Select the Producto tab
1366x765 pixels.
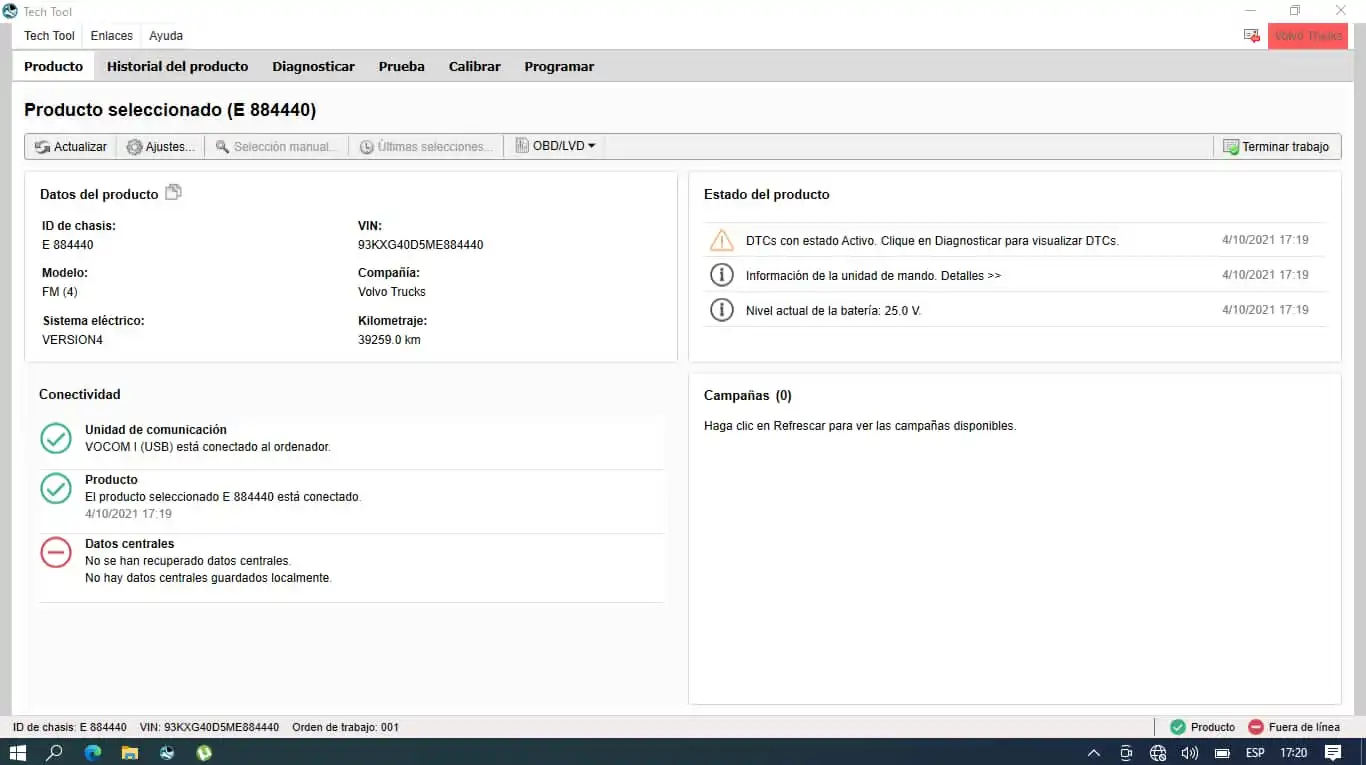[54, 66]
